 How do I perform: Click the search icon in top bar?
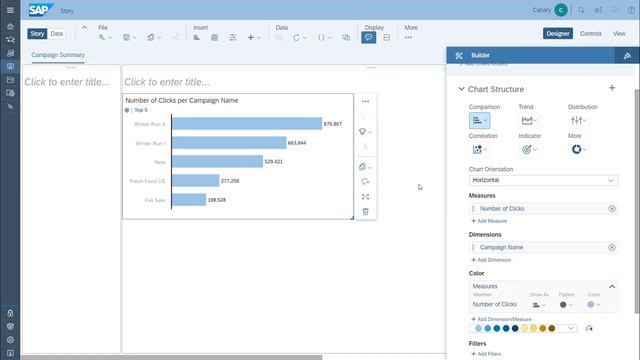(581, 10)
